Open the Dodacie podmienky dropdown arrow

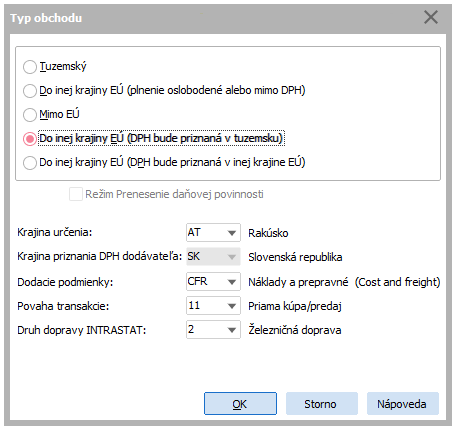click(x=232, y=282)
